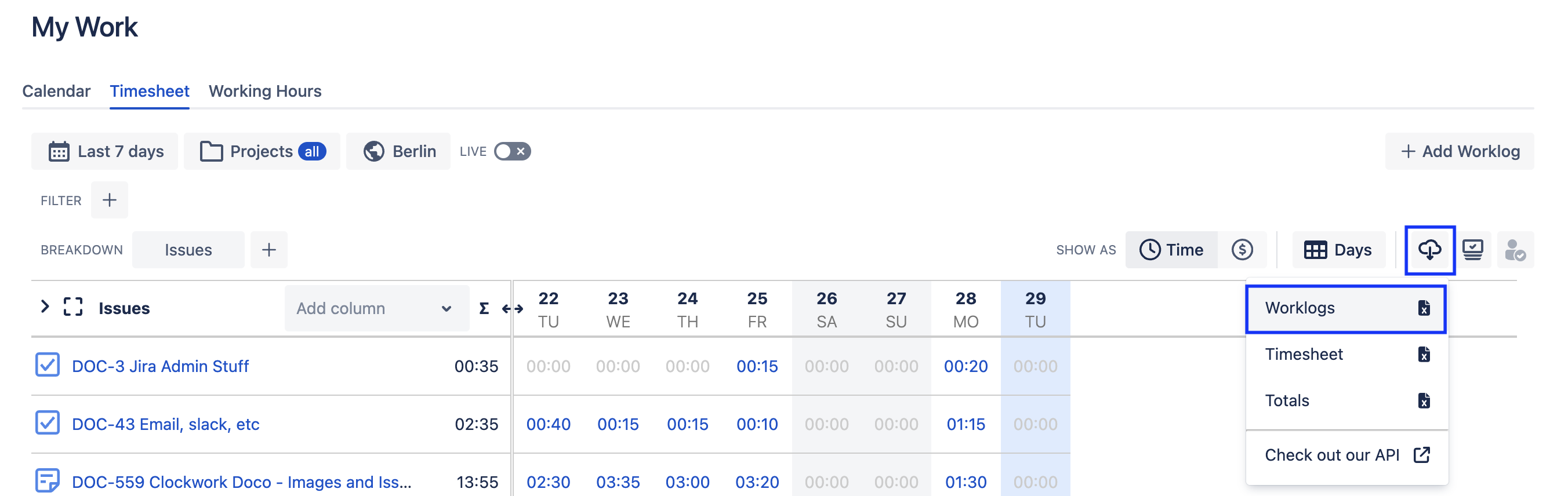Click the Add Worklog button

tap(1459, 152)
